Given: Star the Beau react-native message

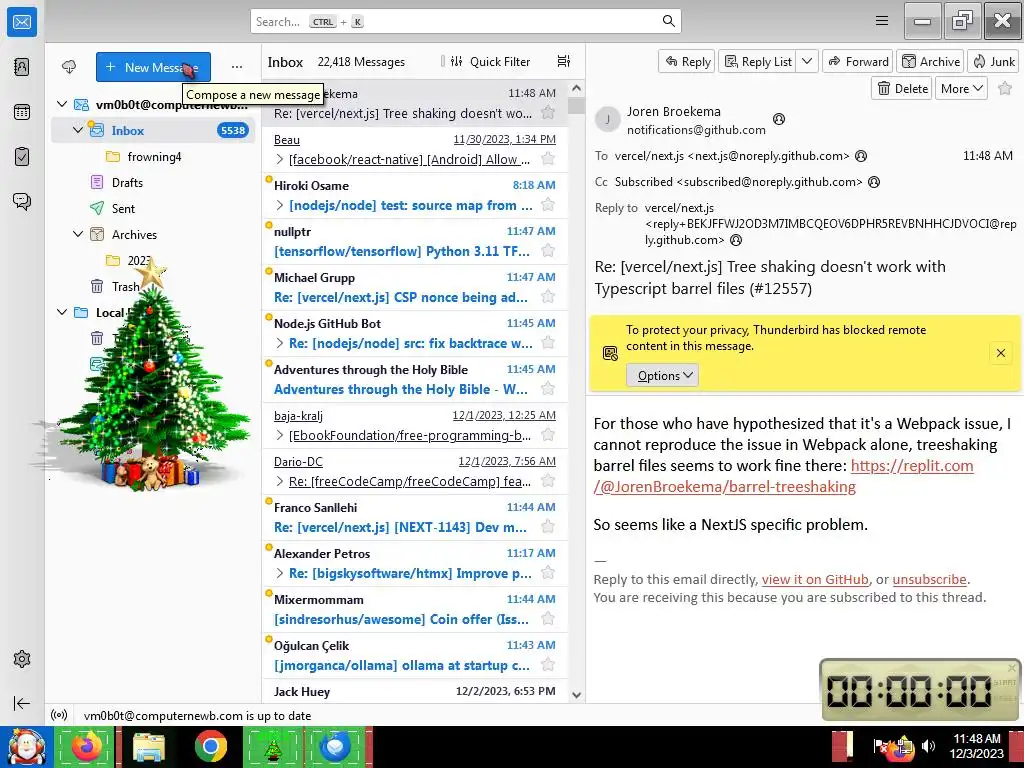Looking at the screenshot, I should [548, 159].
